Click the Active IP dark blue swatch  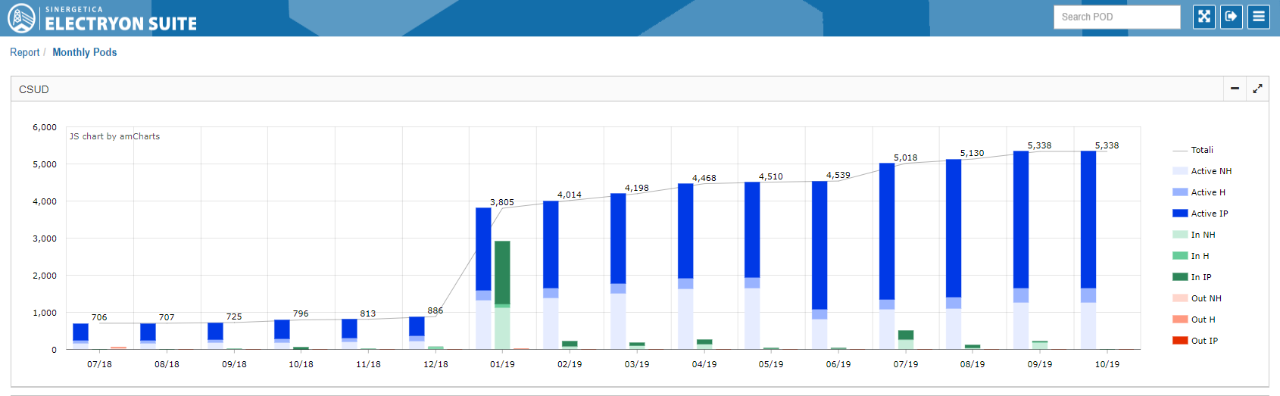[1179, 214]
